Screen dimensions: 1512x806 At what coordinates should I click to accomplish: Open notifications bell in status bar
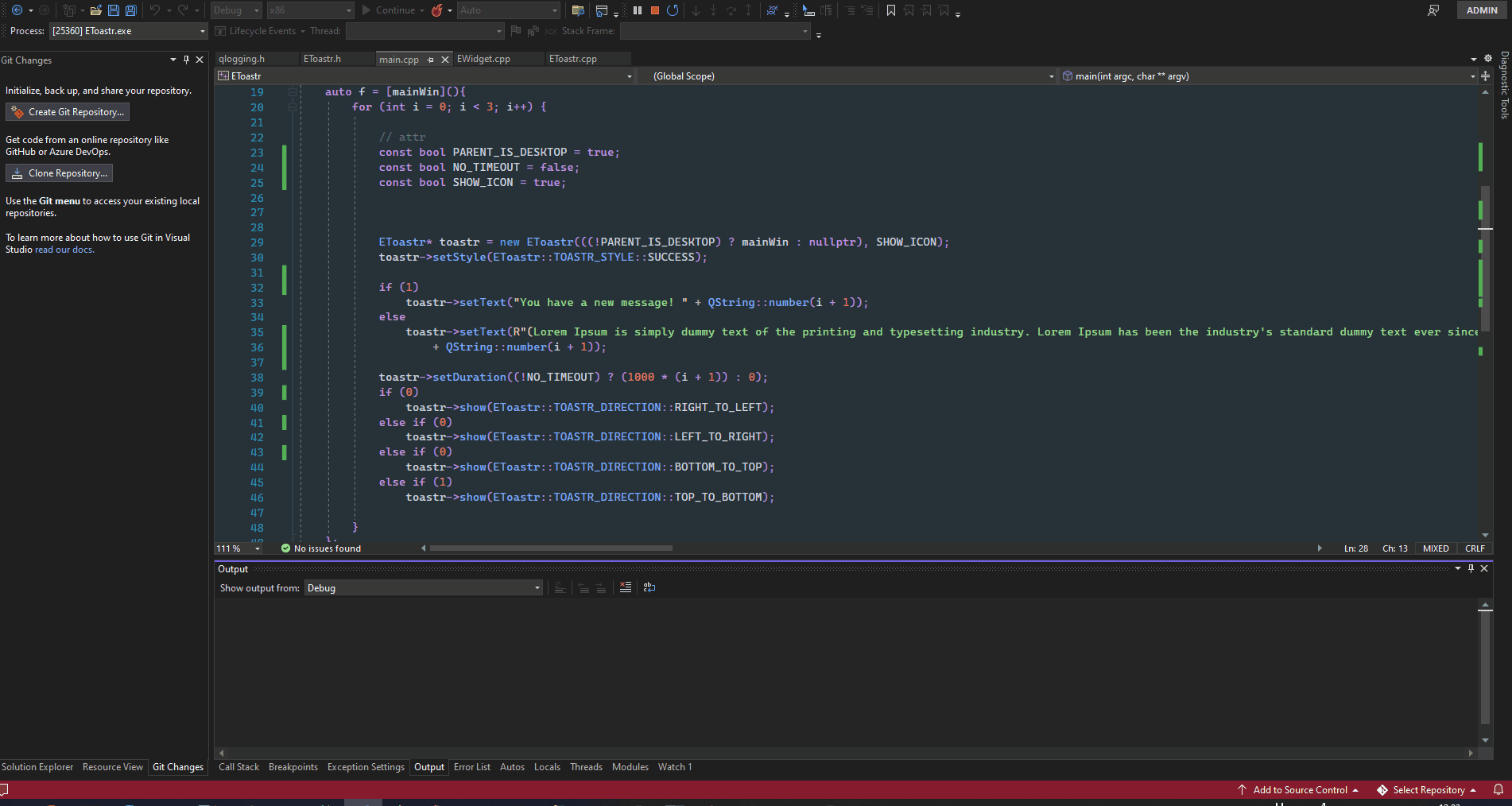(x=1498, y=789)
